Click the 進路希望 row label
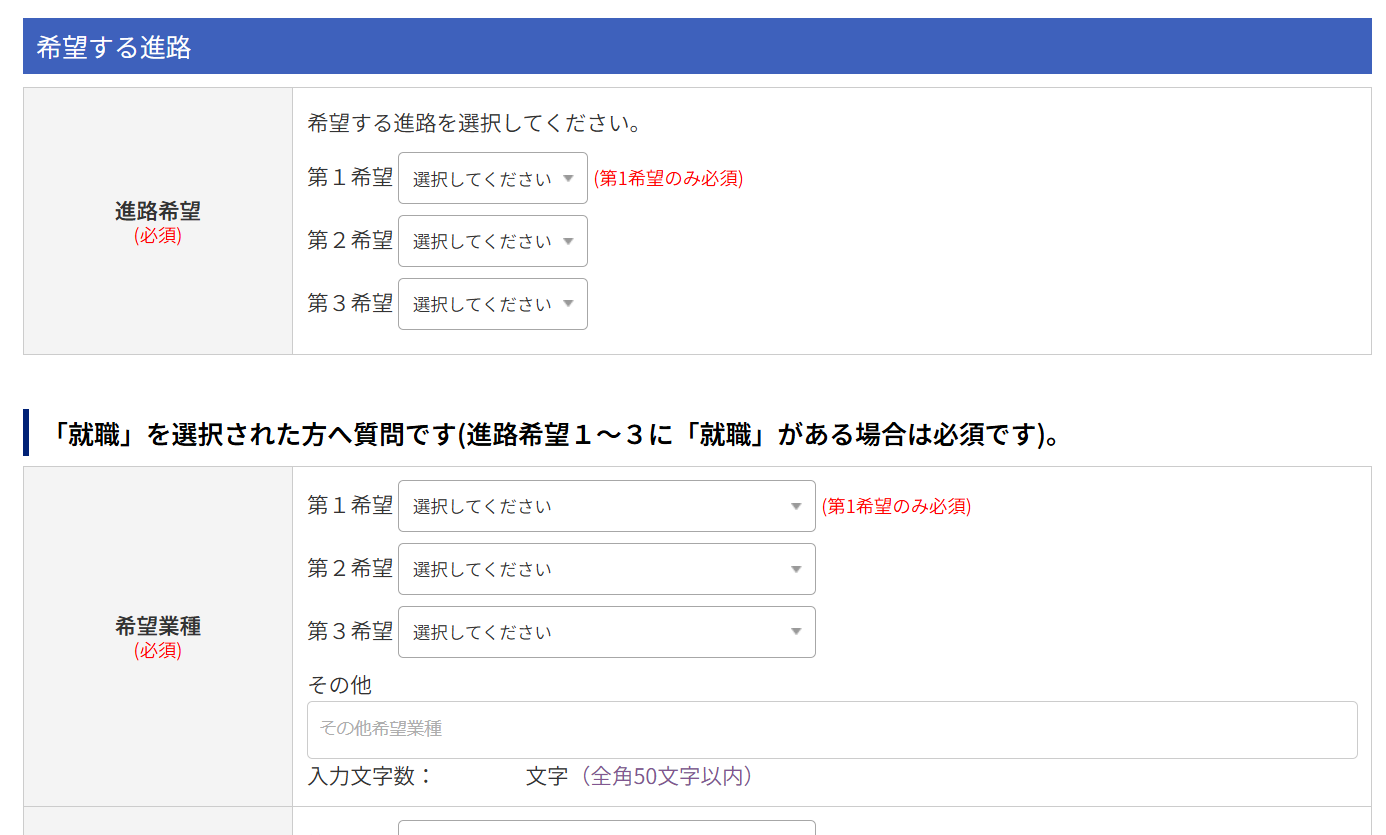1386x835 pixels. (x=158, y=212)
